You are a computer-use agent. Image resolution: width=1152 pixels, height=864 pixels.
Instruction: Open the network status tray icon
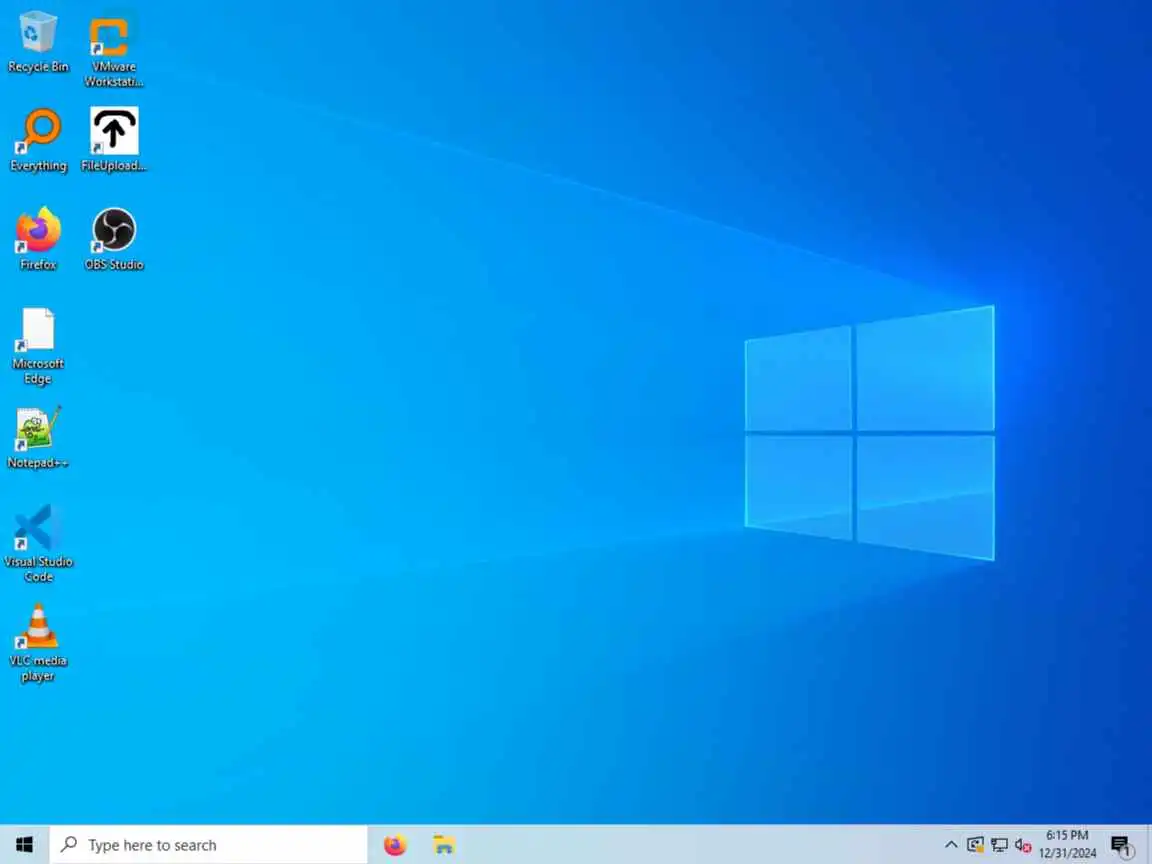pyautogui.click(x=999, y=845)
